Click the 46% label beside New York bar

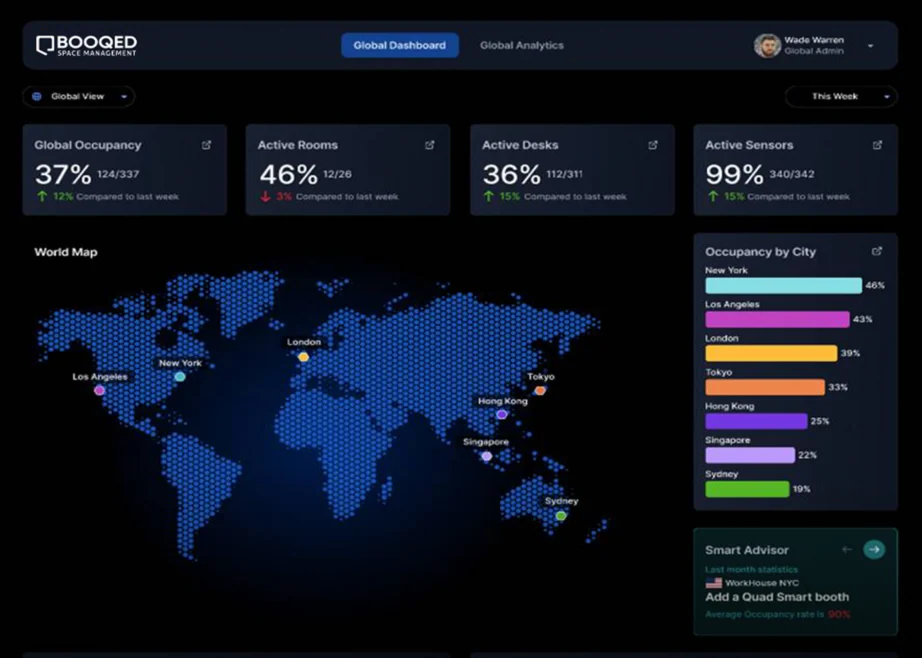click(875, 285)
